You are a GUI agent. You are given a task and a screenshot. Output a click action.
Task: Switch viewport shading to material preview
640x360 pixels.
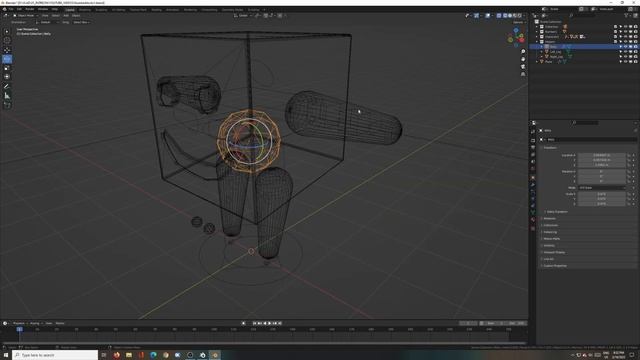[x=514, y=16]
